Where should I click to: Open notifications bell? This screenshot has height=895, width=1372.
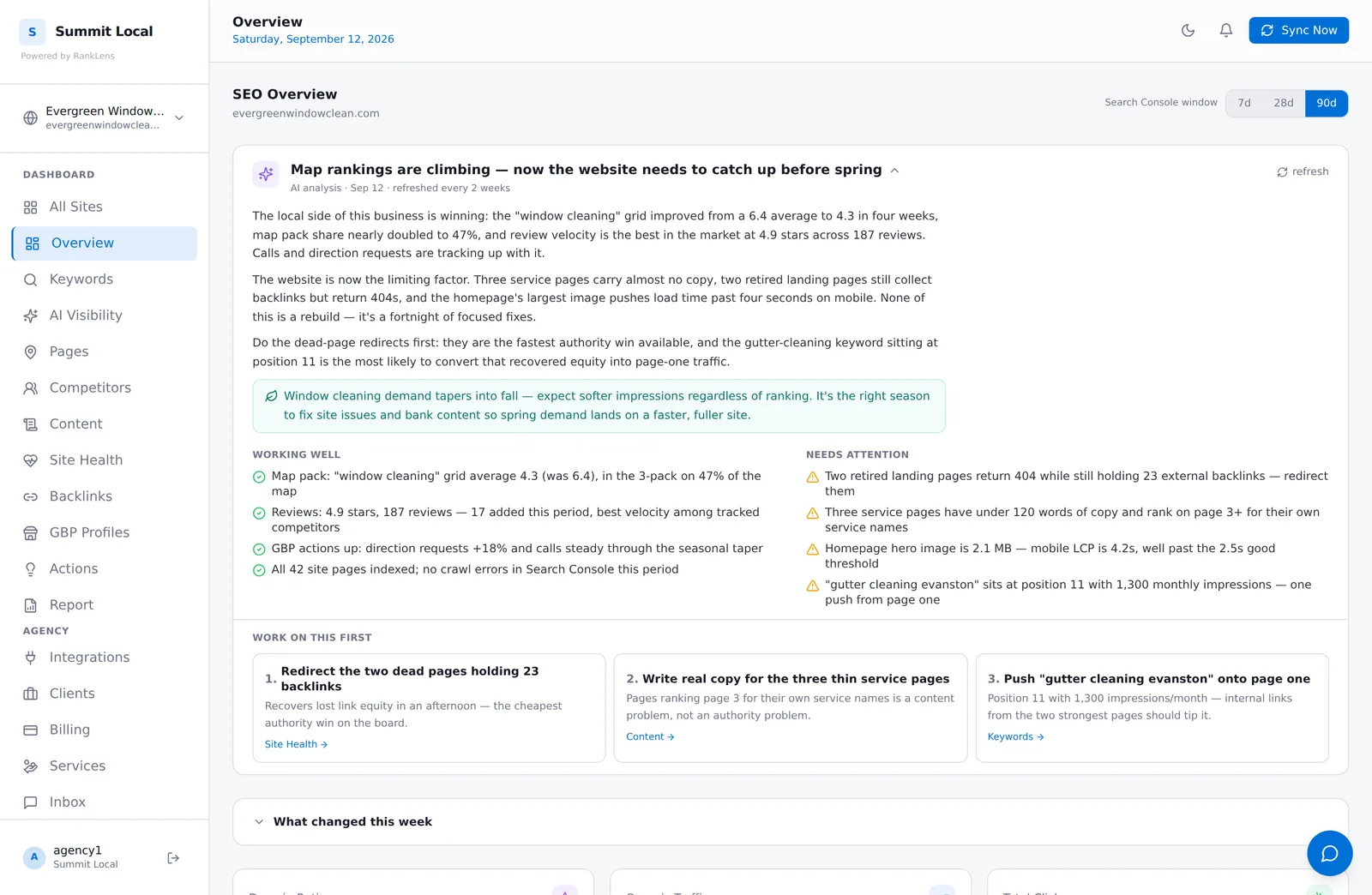pyautogui.click(x=1226, y=30)
